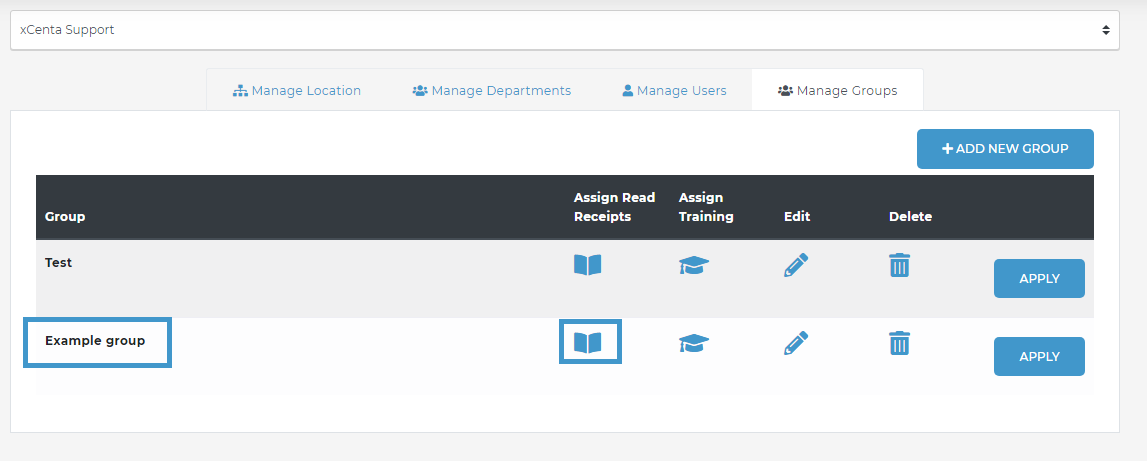Edit the Test group with pencil icon
The image size is (1147, 461).
coord(796,265)
